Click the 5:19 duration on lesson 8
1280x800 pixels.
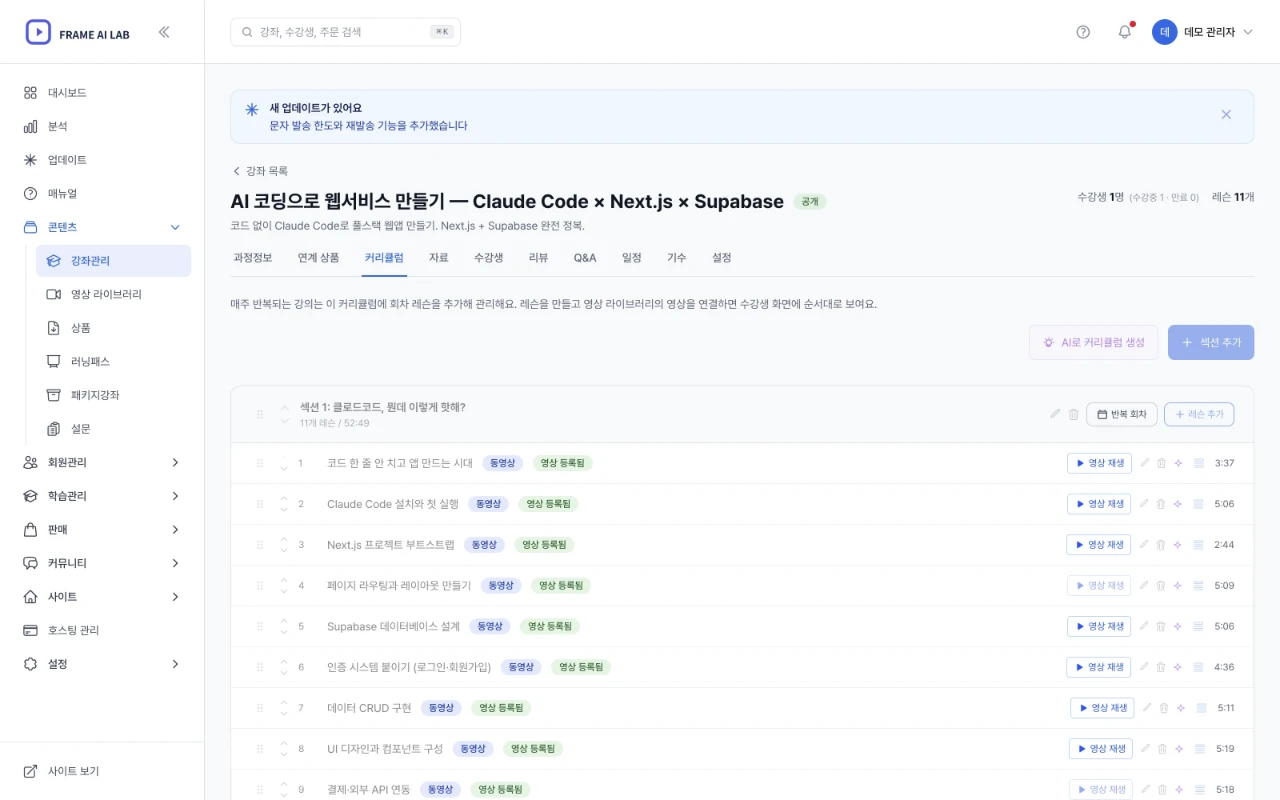tap(1226, 749)
